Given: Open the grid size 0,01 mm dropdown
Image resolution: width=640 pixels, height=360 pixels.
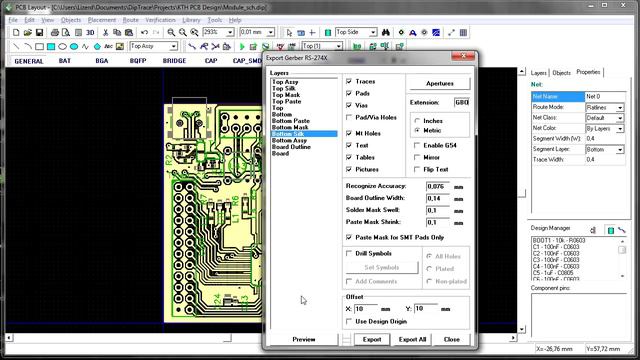Looking at the screenshot, I should coord(270,32).
